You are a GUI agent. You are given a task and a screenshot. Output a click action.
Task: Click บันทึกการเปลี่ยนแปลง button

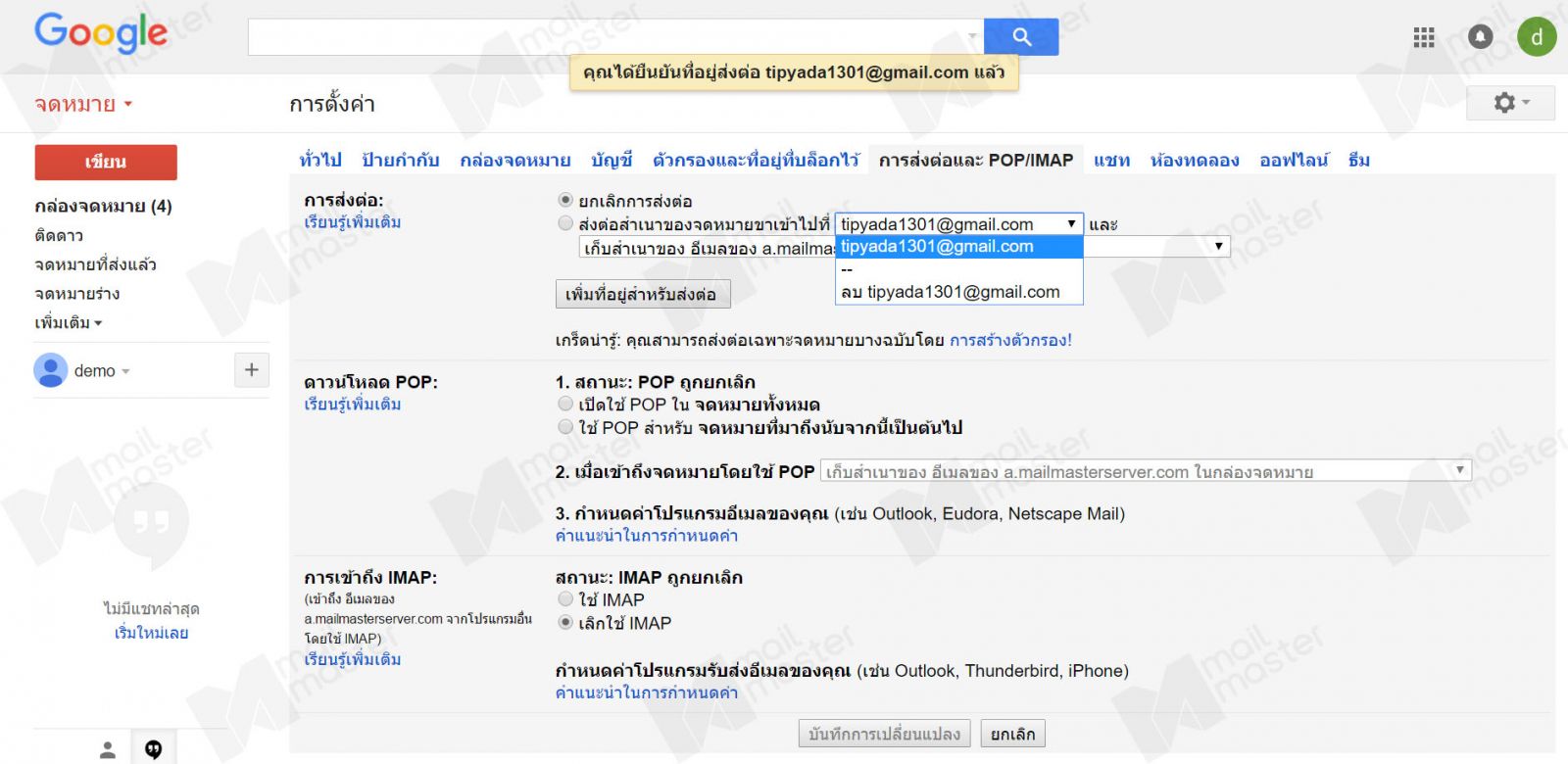click(885, 734)
